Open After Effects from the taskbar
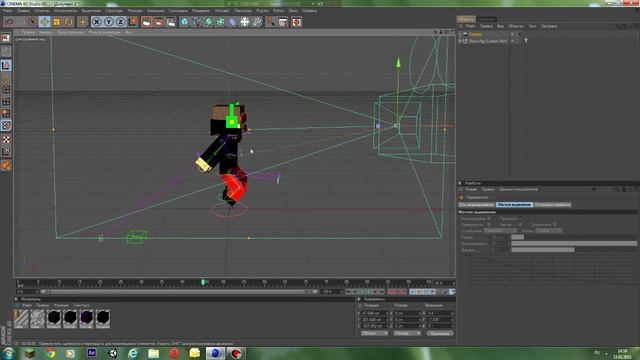This screenshot has width=640, height=360. 92,353
